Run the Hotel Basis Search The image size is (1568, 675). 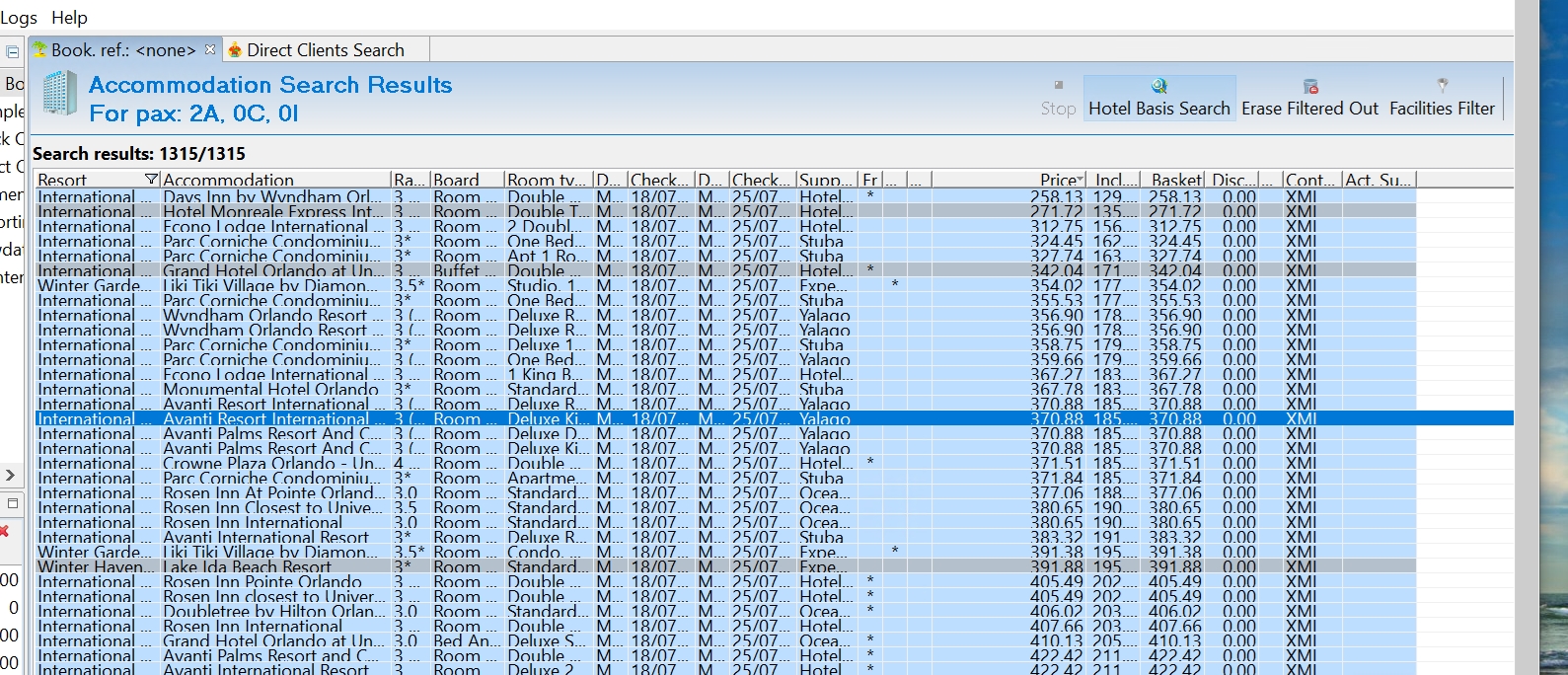point(1159,97)
